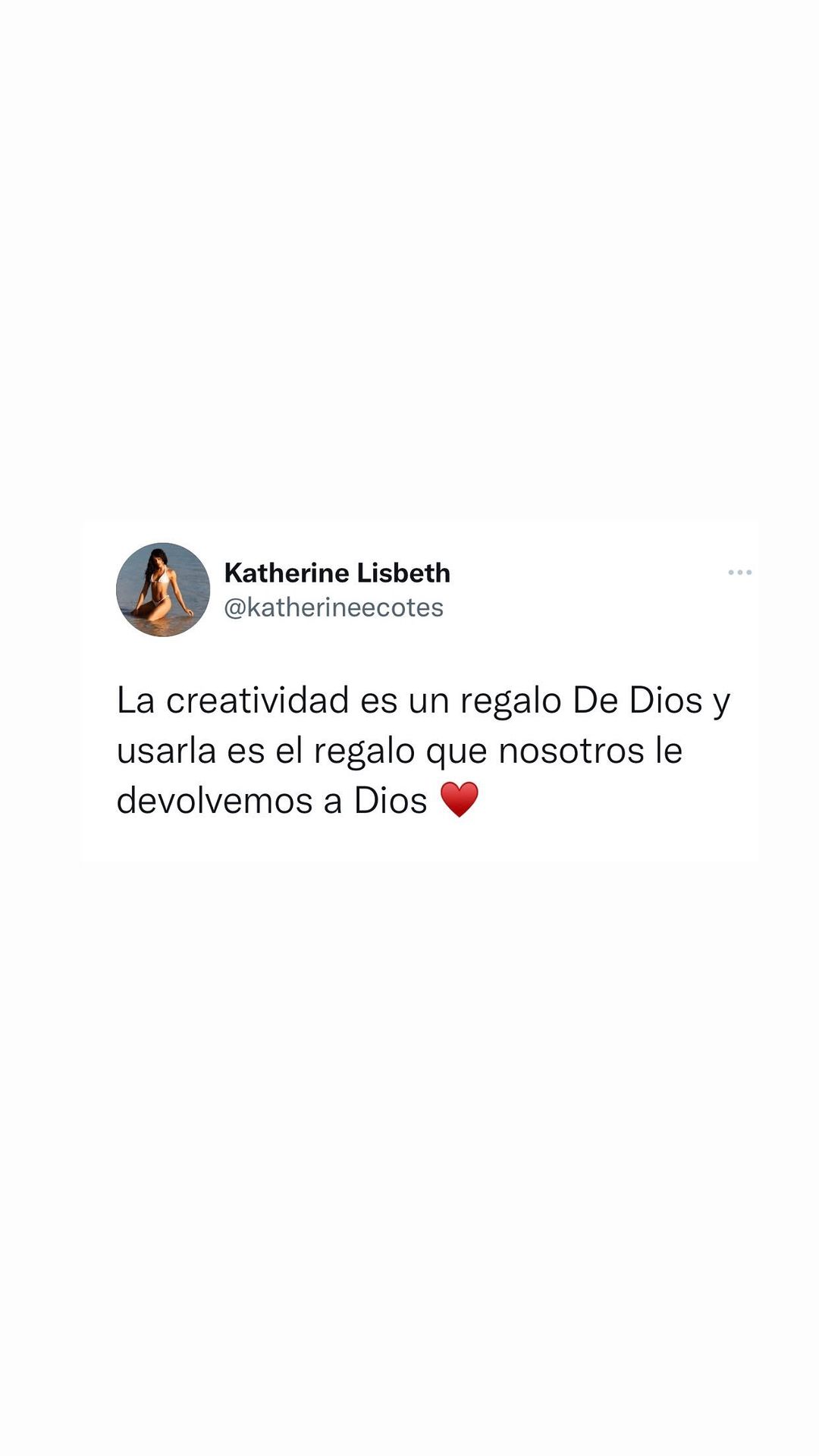Viewport: 819px width, 1456px height.
Task: Open the tweet's three-dot more options menu
Action: point(739,573)
